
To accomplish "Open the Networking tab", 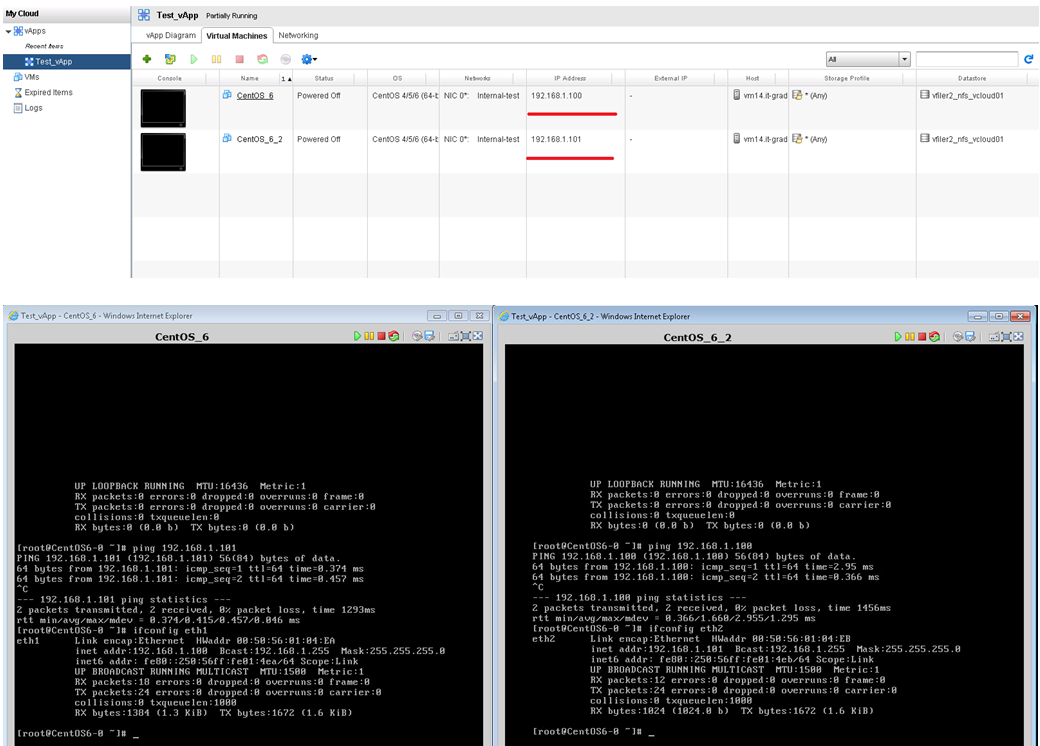I will click(298, 35).
